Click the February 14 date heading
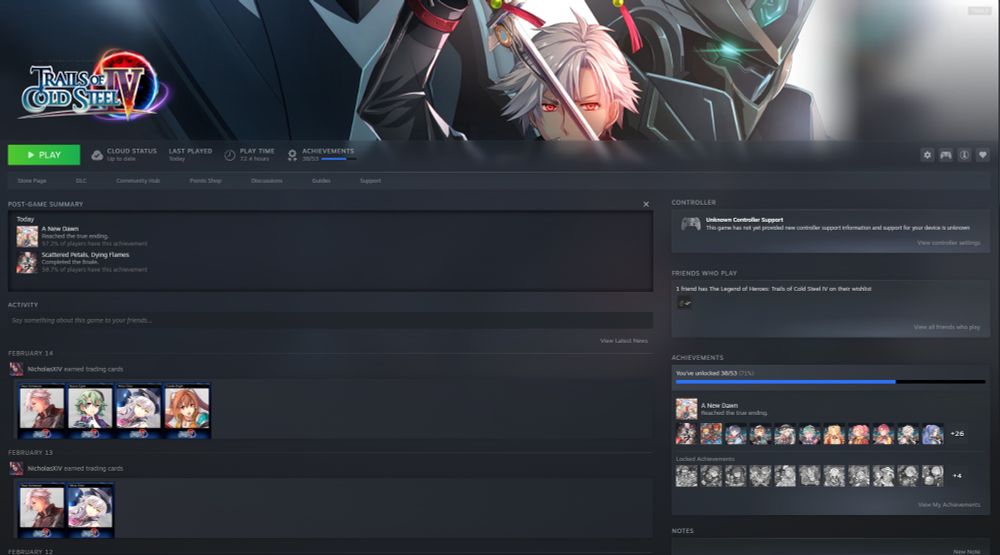1000x555 pixels. 31,353
